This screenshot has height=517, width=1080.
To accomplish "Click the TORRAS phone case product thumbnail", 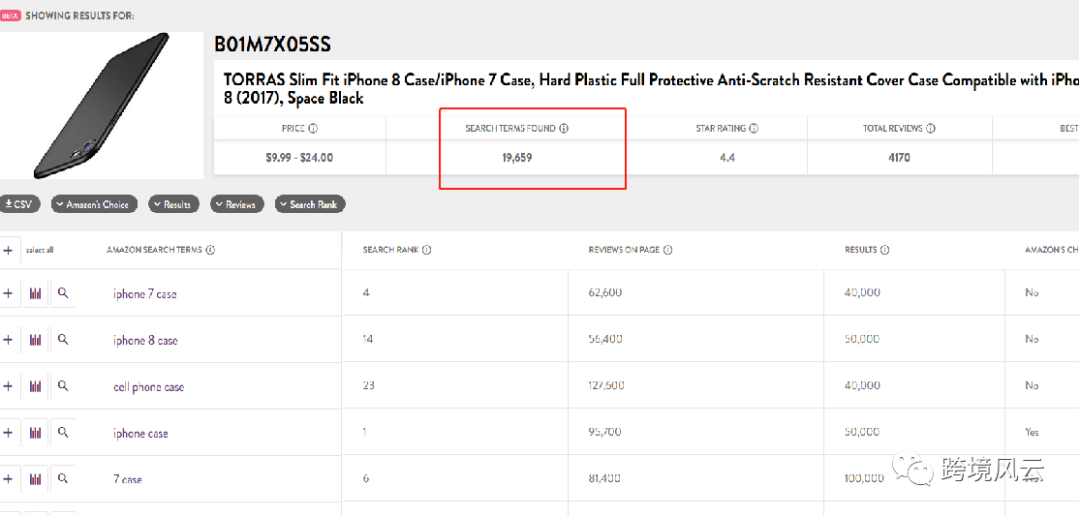I will [100, 105].
